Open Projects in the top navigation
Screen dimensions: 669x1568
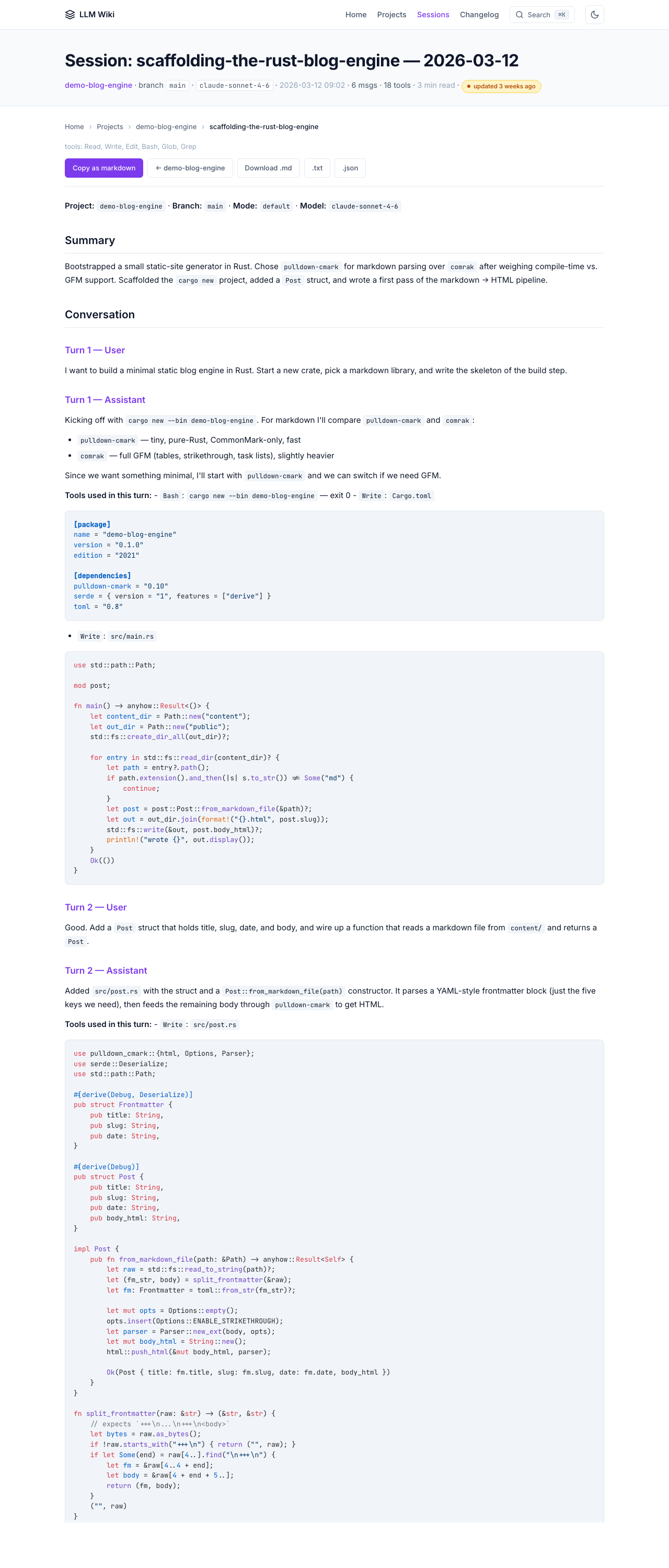pos(391,14)
